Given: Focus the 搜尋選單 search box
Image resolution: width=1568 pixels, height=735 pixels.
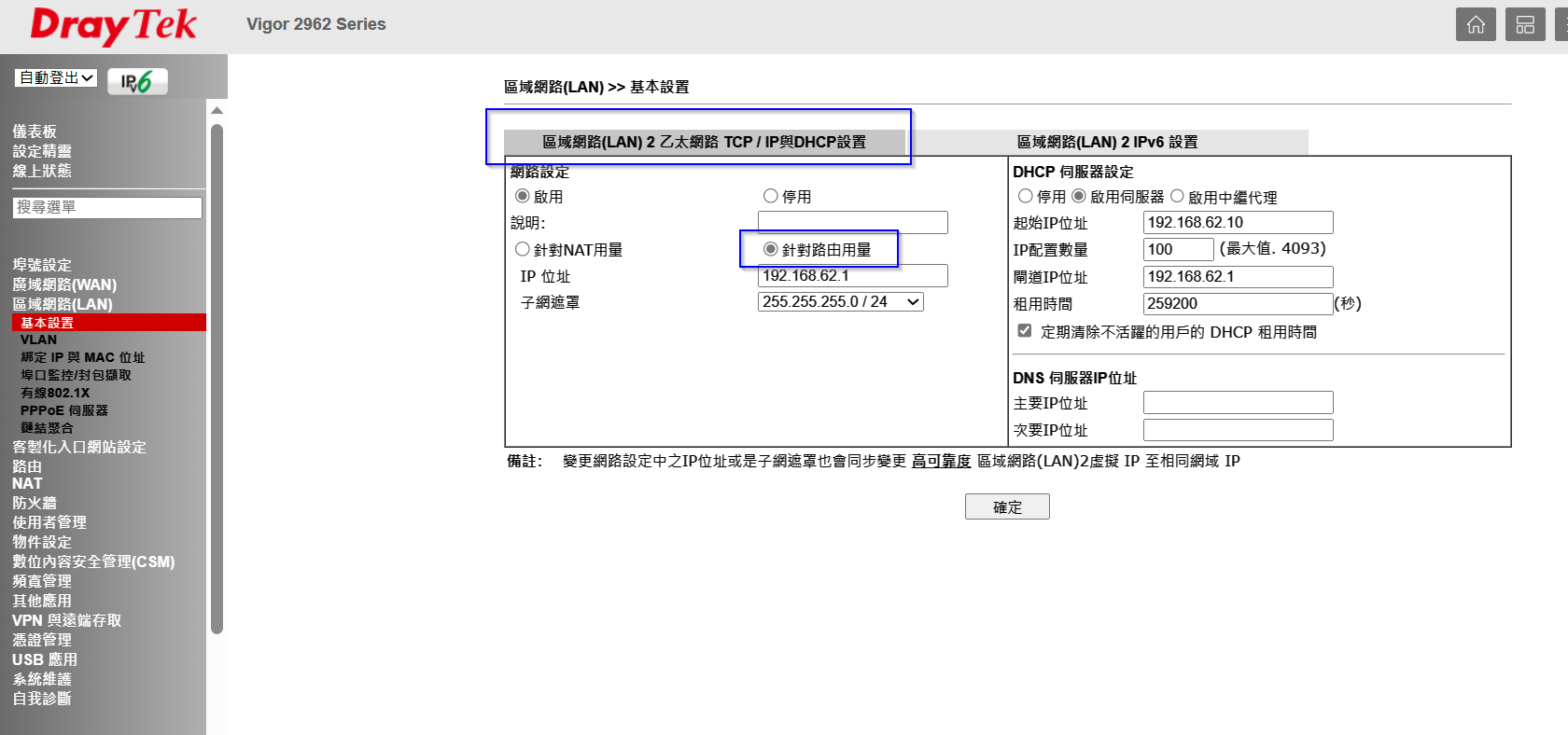Looking at the screenshot, I should 107,207.
